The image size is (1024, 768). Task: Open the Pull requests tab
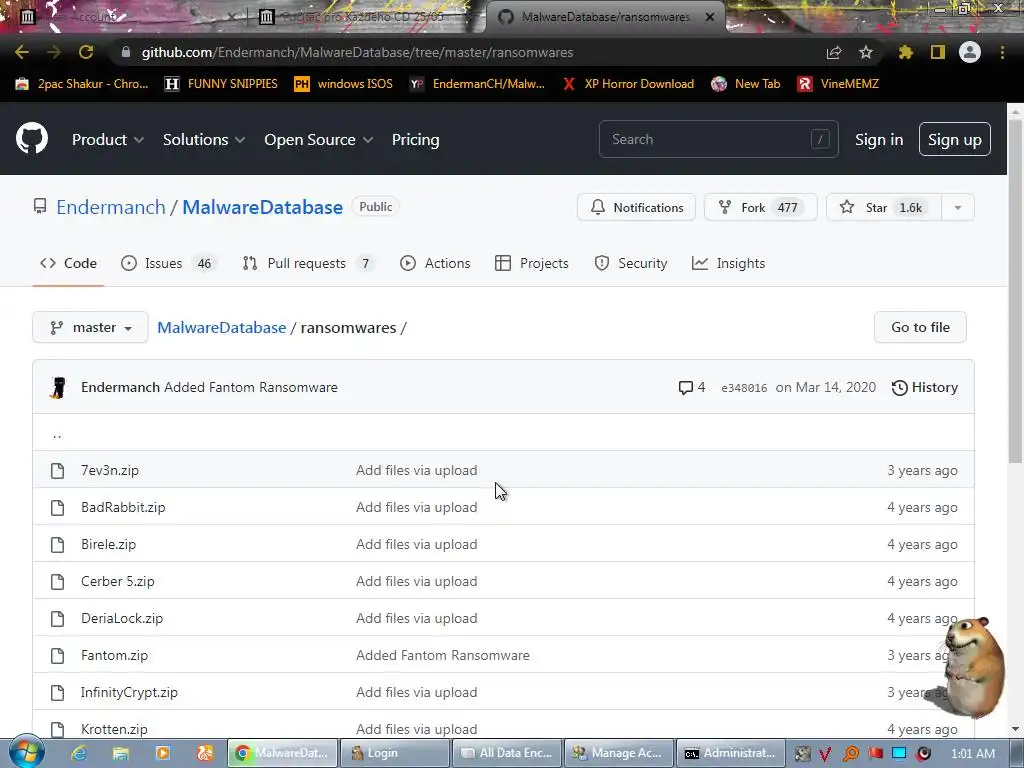[308, 263]
